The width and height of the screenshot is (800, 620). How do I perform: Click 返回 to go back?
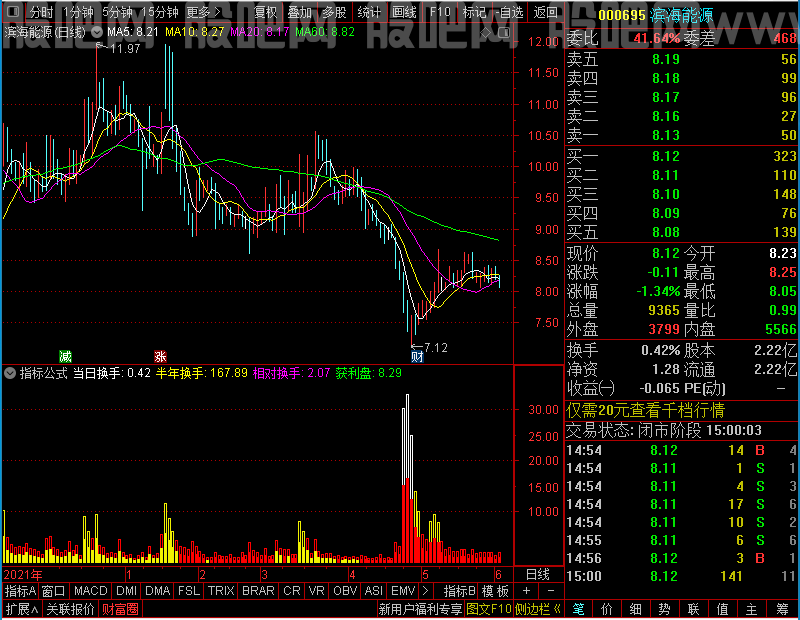point(545,12)
